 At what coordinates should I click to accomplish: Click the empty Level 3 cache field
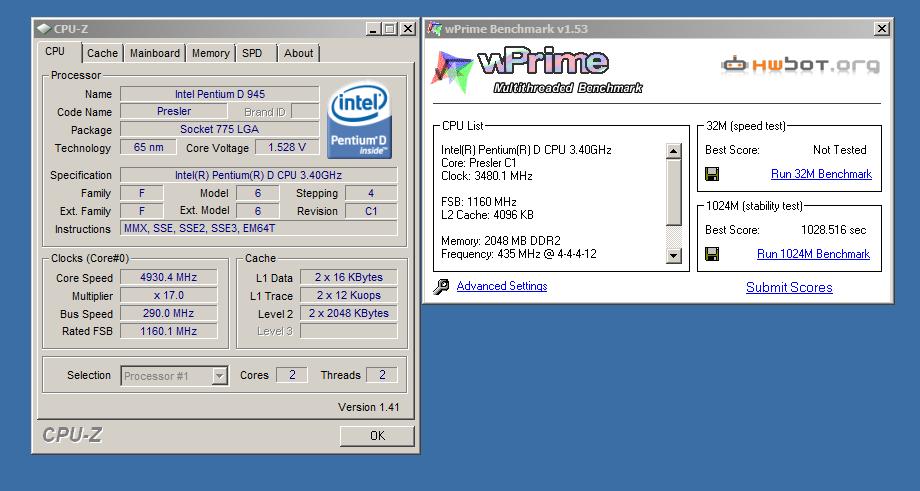click(x=349, y=331)
